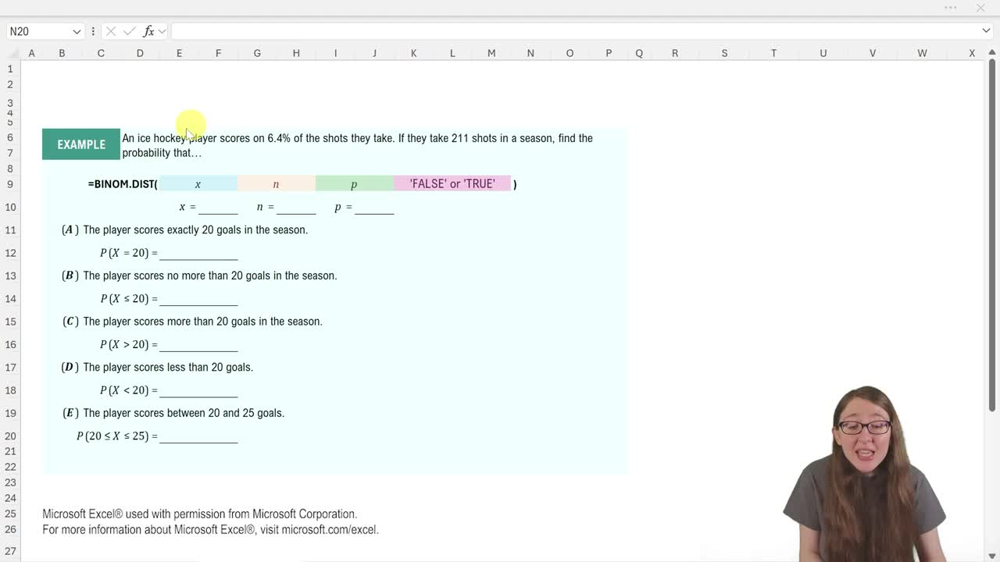
Task: Click the vertical scrollbar down arrow
Action: (x=992, y=556)
